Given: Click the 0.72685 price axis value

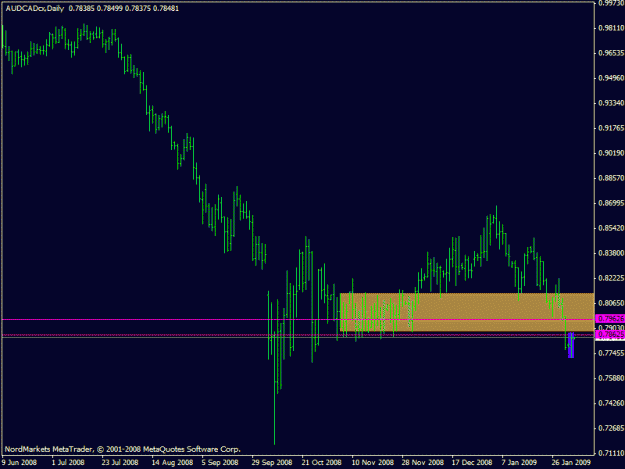Looking at the screenshot, I should 611,428.
